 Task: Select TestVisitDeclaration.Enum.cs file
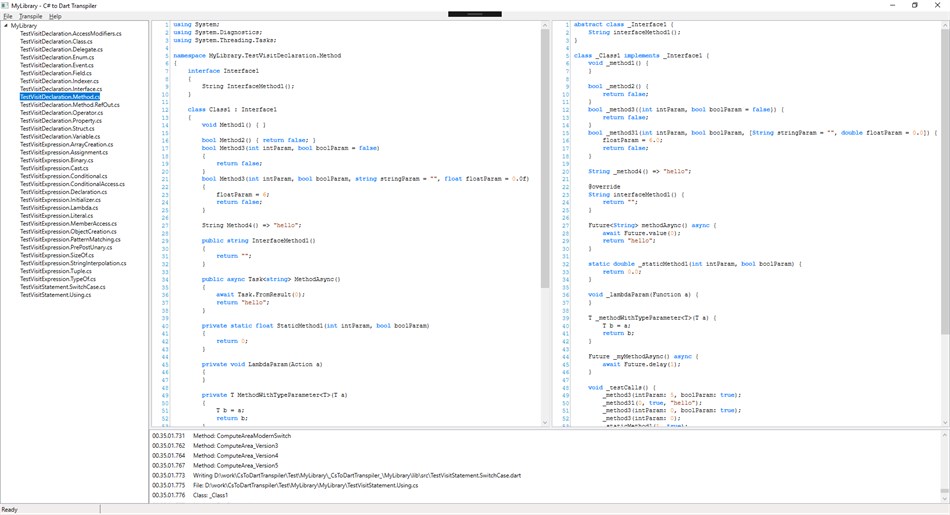pyautogui.click(x=57, y=58)
